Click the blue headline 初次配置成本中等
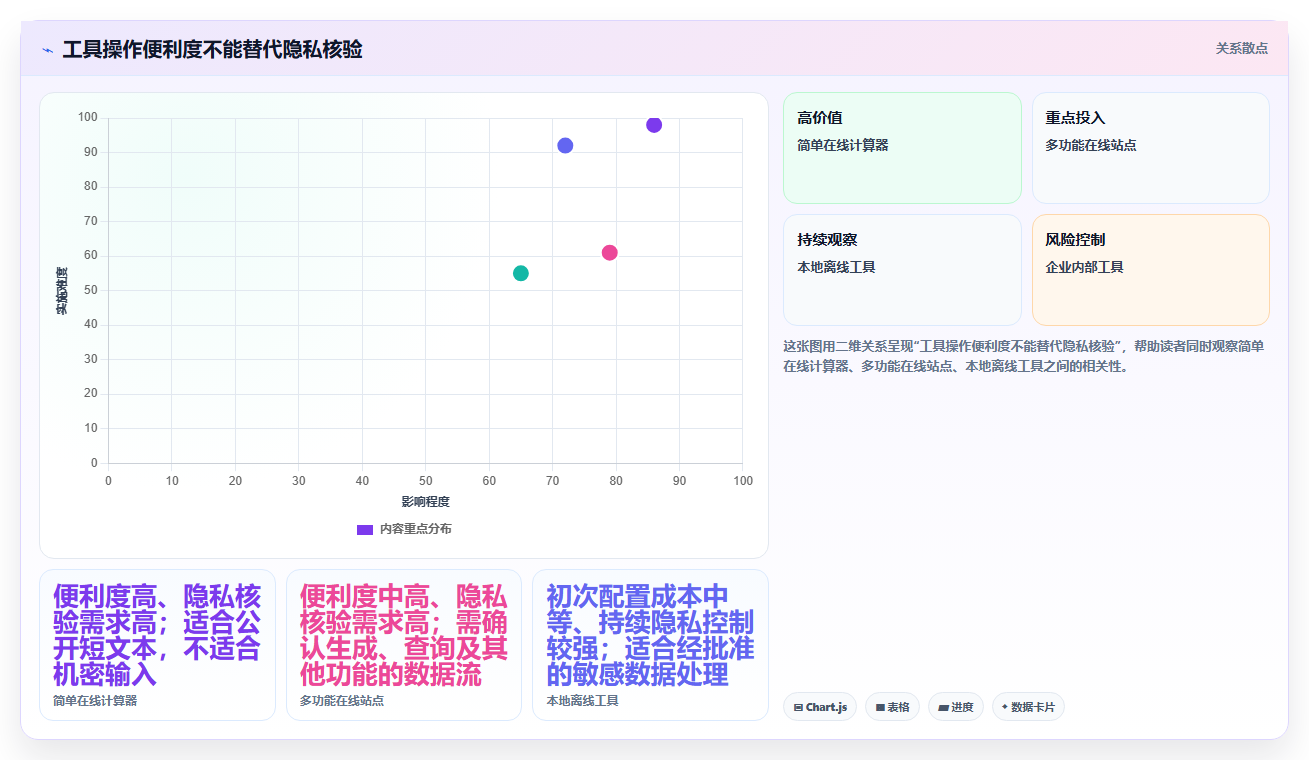 pos(650,636)
